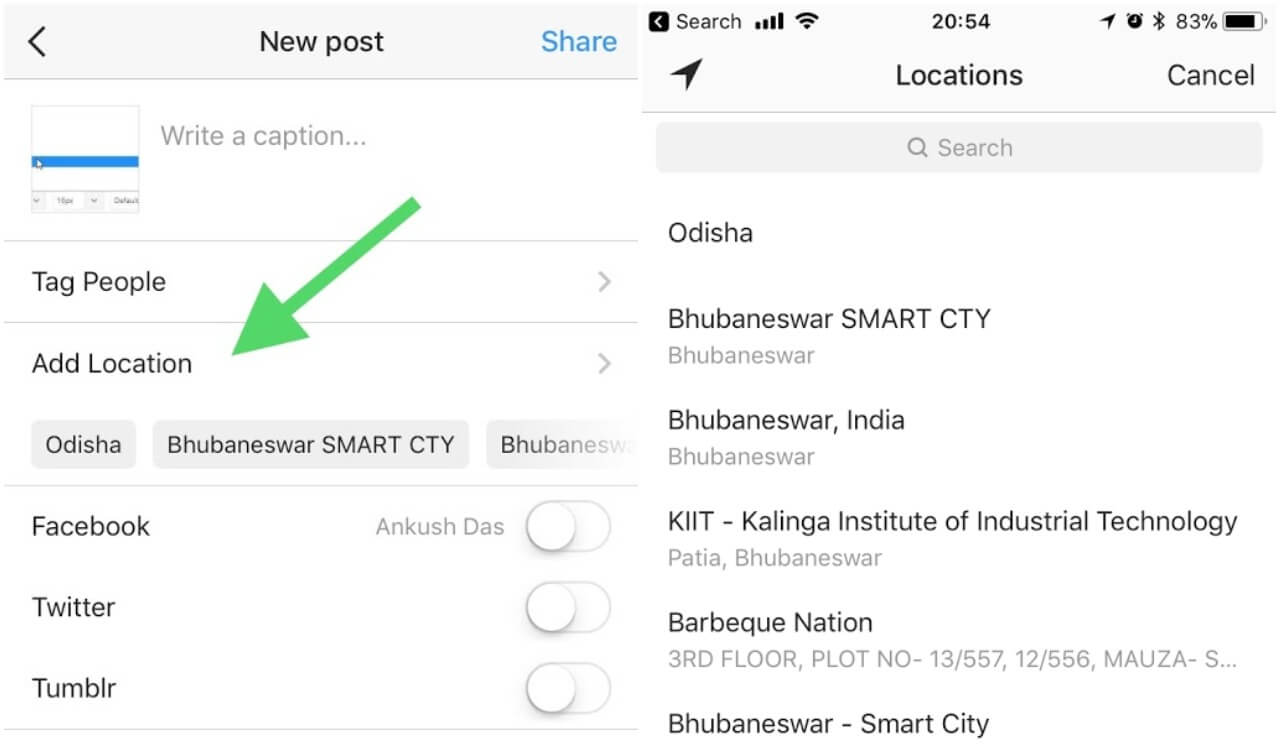Tap the Share button
The height and width of the screenshot is (750, 1280).
[578, 41]
